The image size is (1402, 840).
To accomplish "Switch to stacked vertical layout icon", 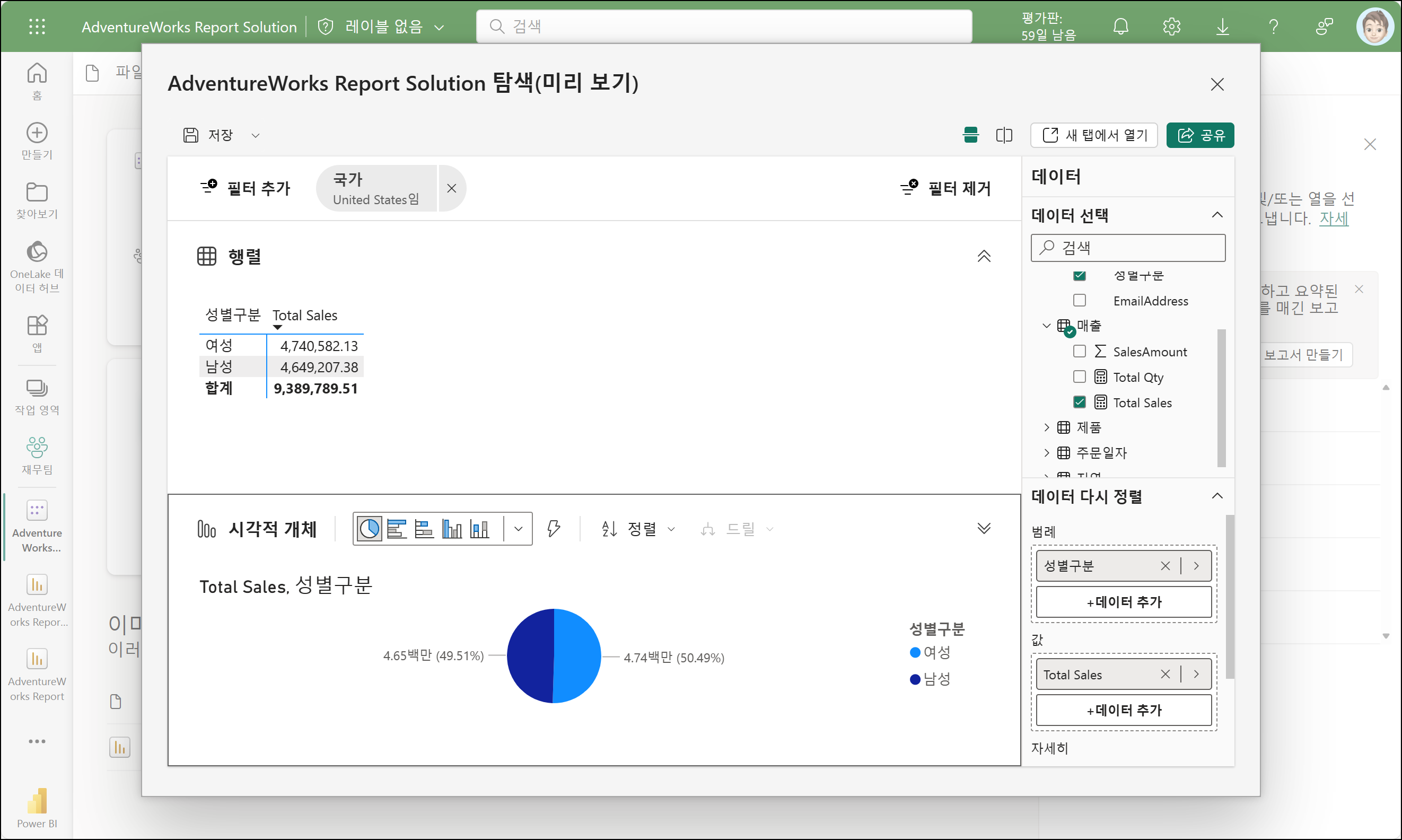I will [971, 135].
